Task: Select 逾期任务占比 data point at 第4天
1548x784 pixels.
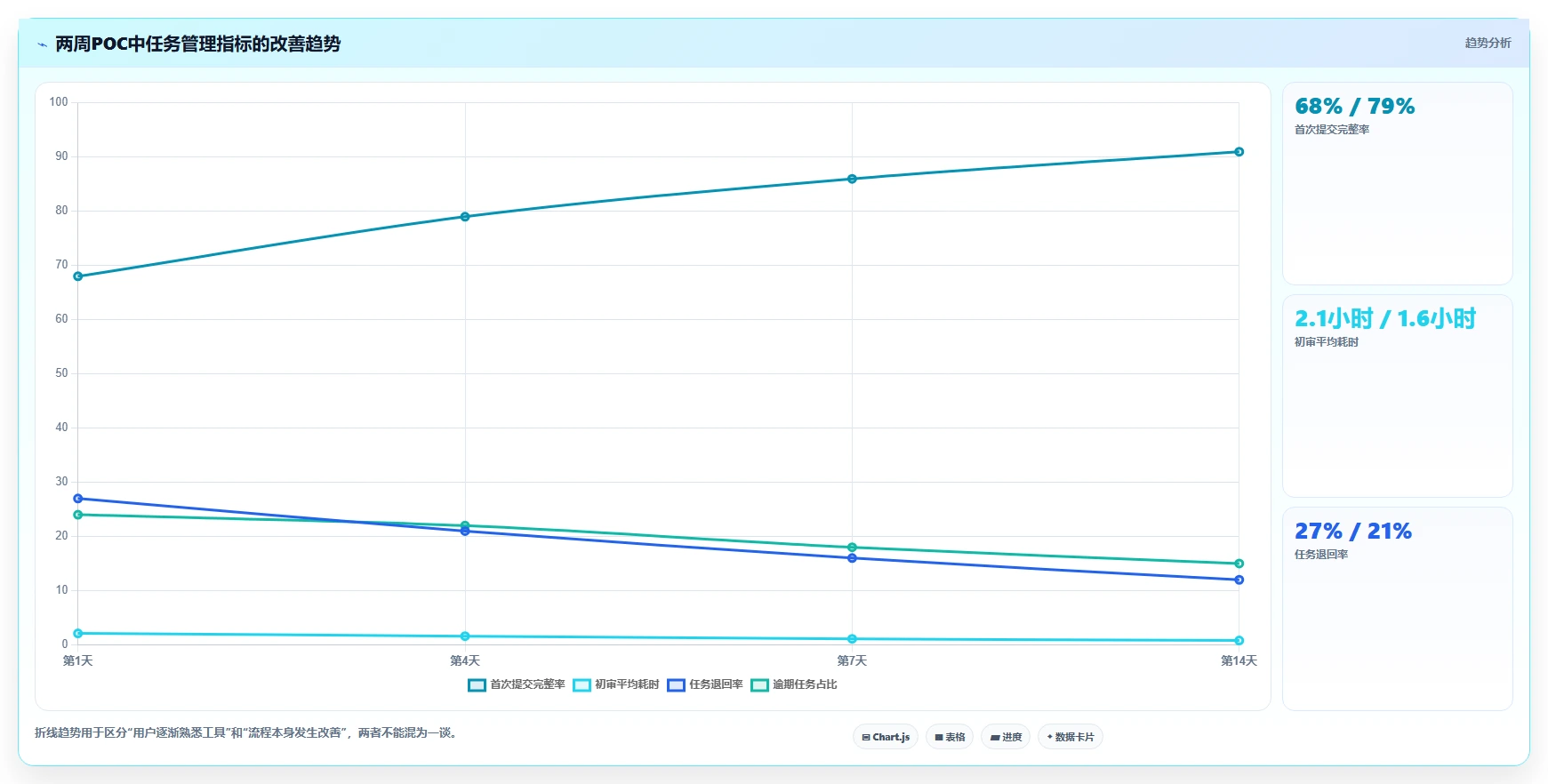Action: click(465, 525)
